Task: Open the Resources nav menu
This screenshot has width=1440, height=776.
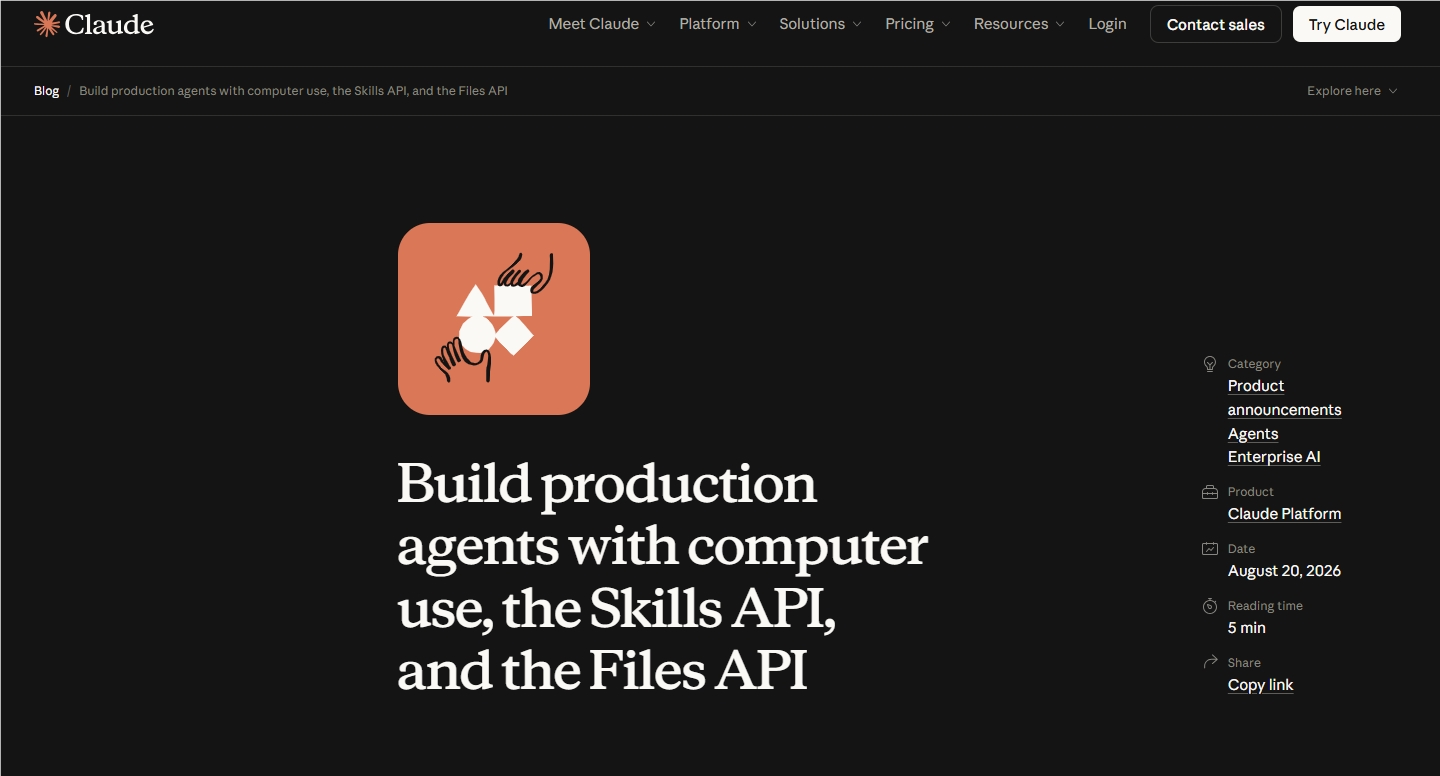Action: point(1019,24)
